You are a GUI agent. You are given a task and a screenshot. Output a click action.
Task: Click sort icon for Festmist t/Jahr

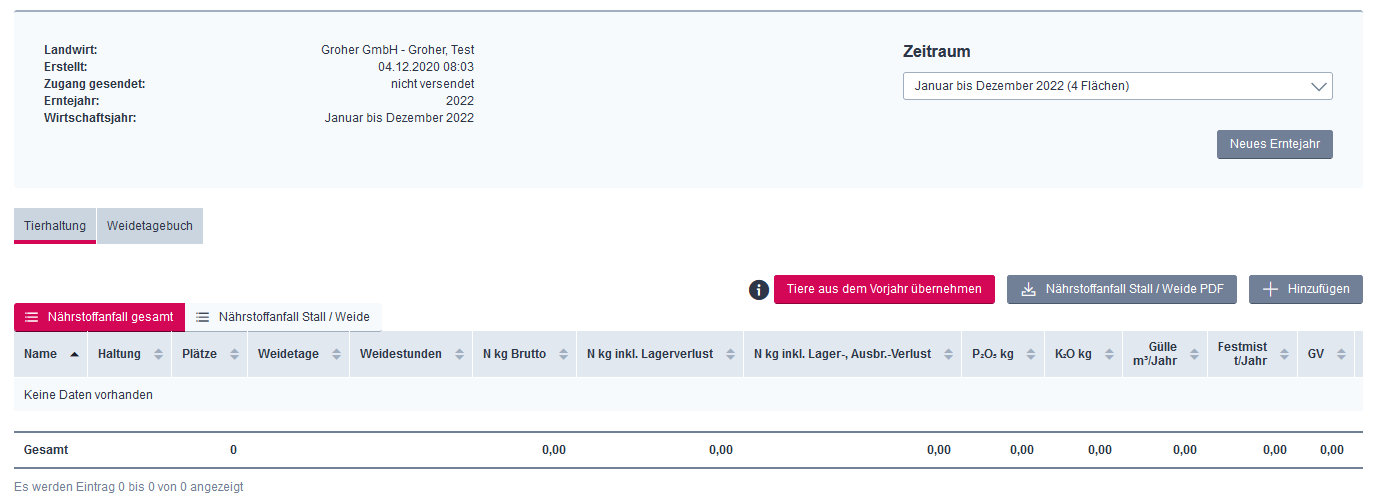[1285, 354]
